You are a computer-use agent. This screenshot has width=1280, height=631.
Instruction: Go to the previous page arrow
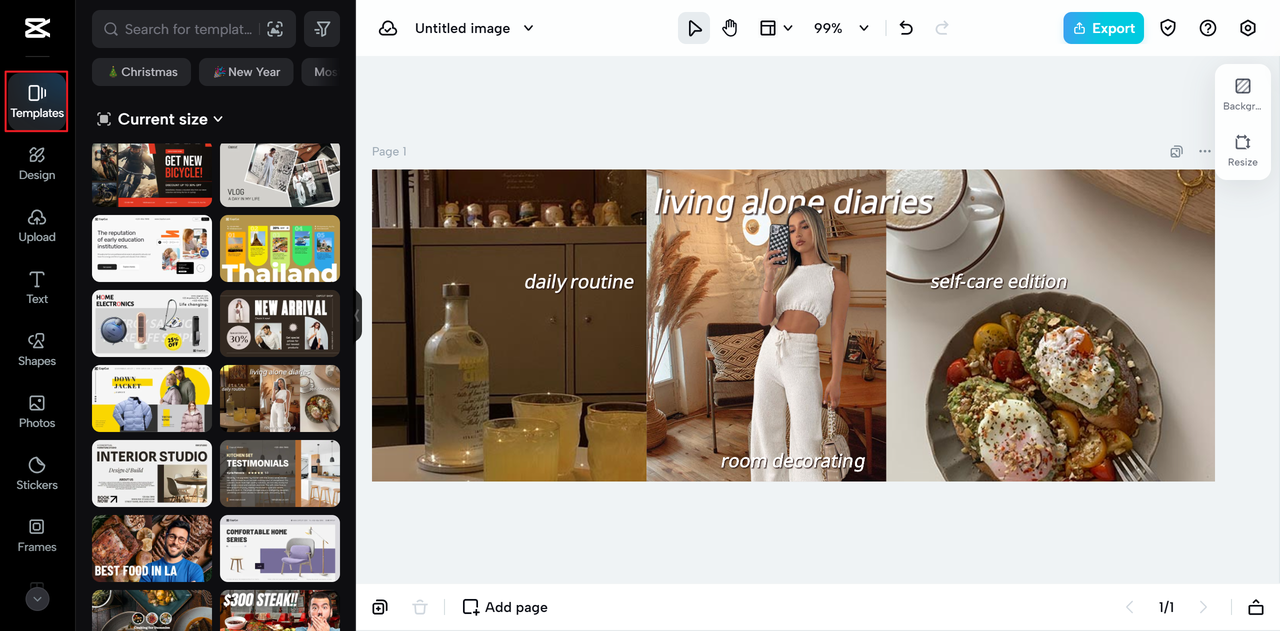tap(1130, 607)
